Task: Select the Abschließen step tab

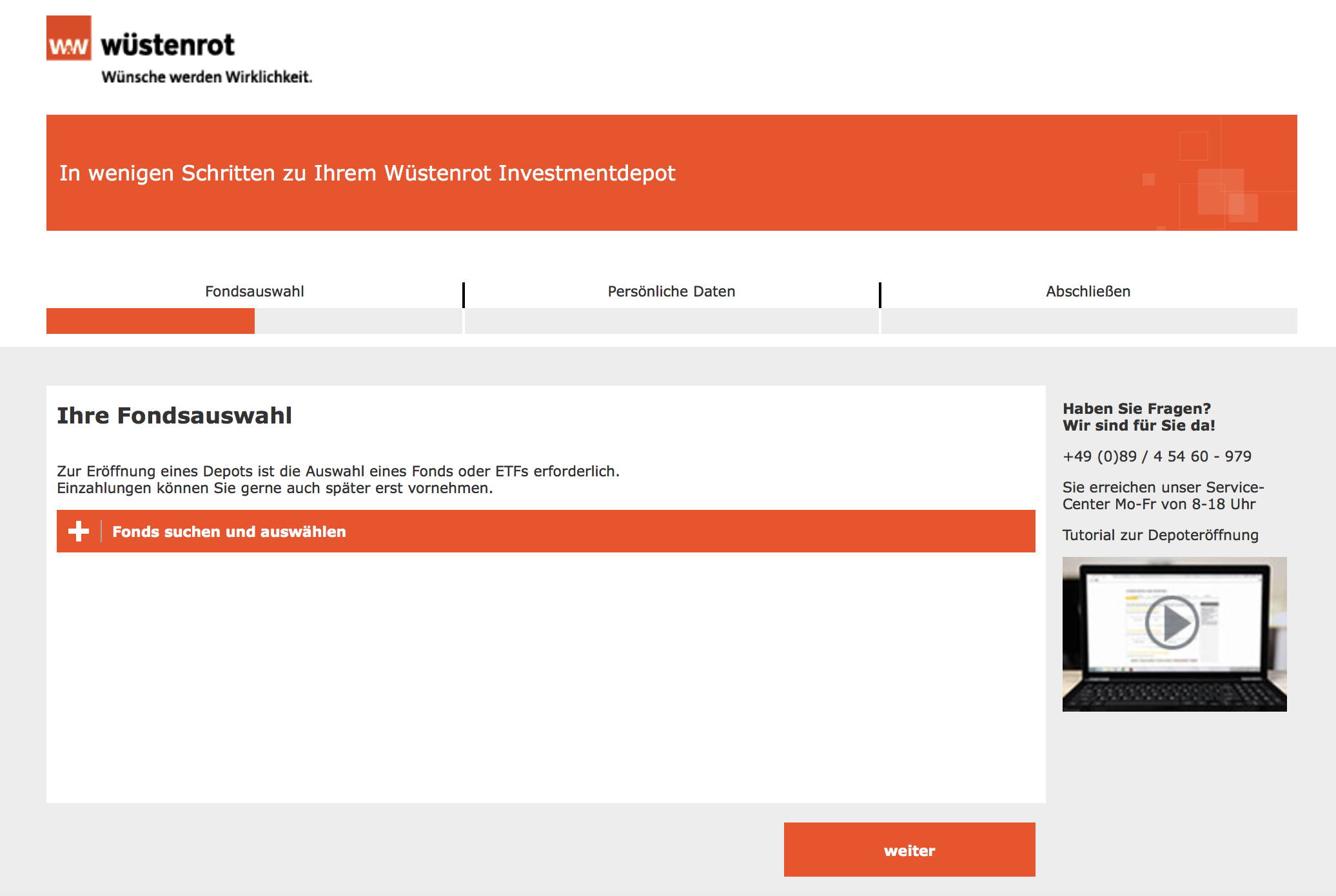Action: point(1088,291)
